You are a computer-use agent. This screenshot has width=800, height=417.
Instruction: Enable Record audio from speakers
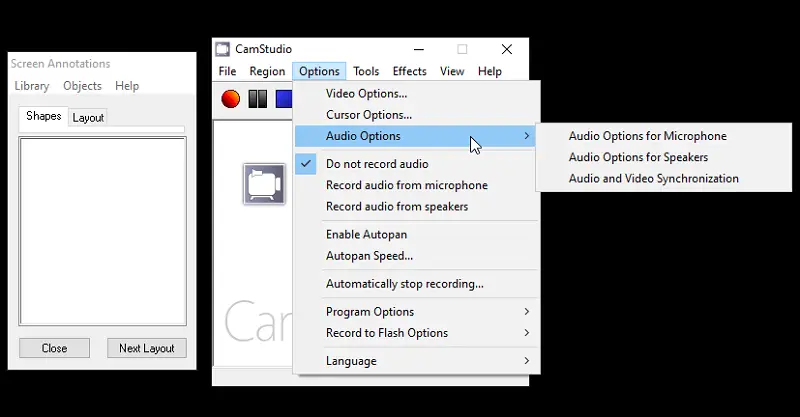(416, 207)
